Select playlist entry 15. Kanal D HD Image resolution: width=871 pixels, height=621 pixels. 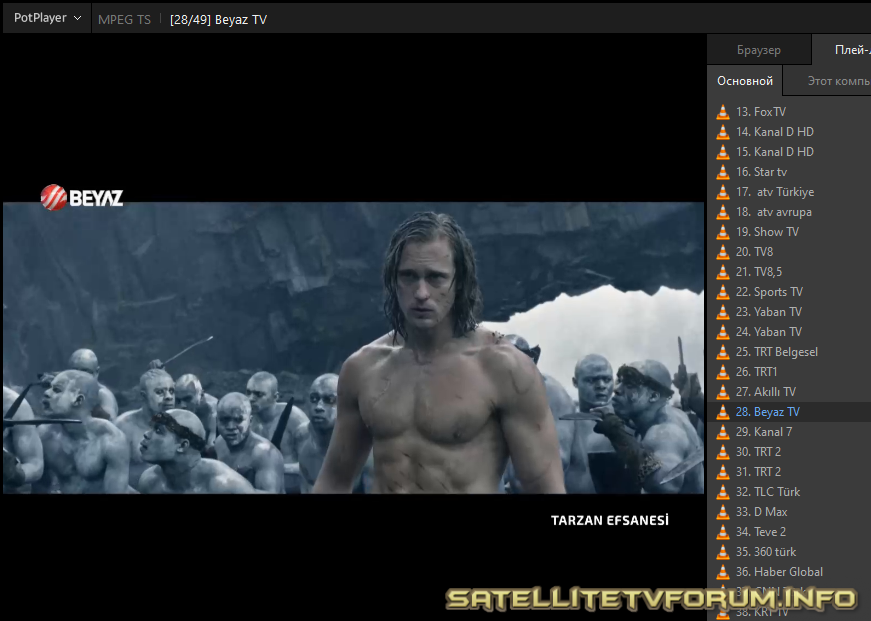[x=789, y=152]
